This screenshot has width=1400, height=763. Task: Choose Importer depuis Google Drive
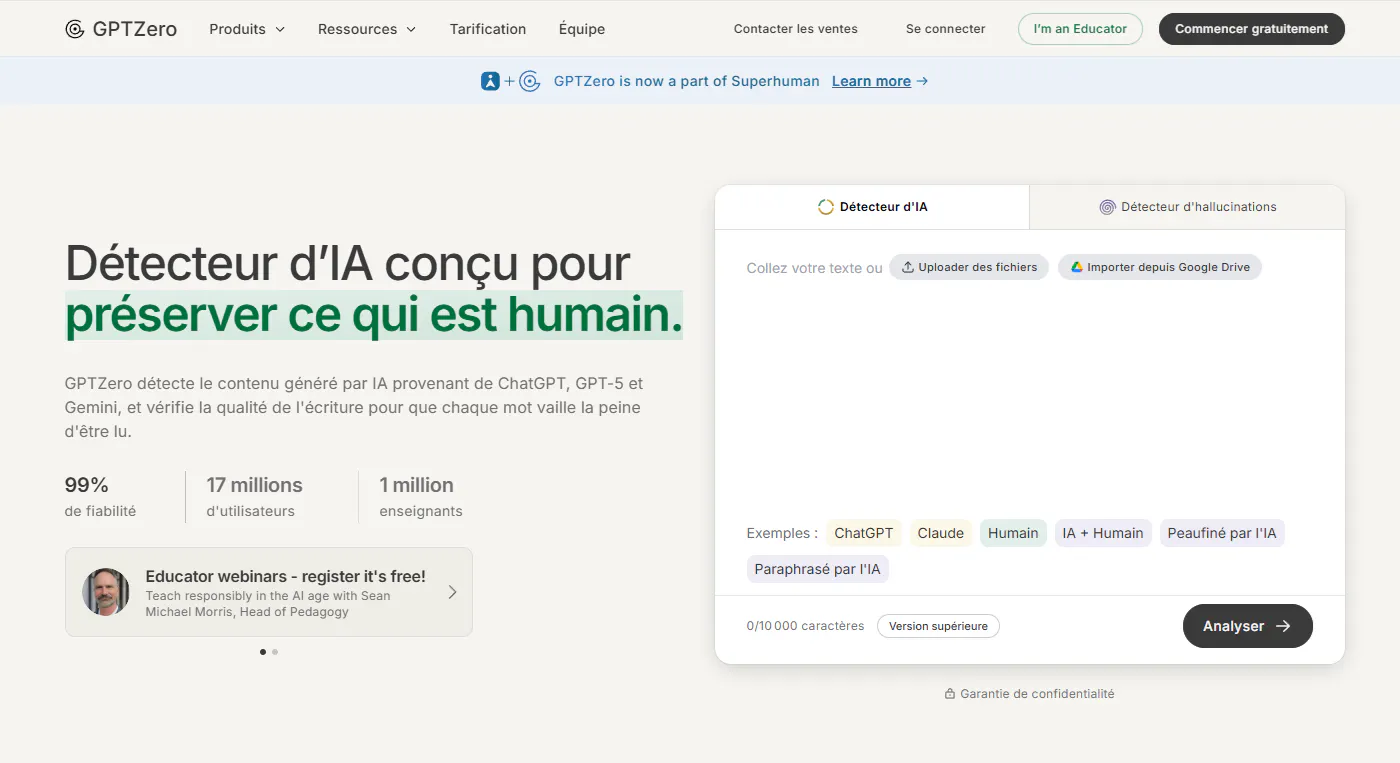[1160, 267]
